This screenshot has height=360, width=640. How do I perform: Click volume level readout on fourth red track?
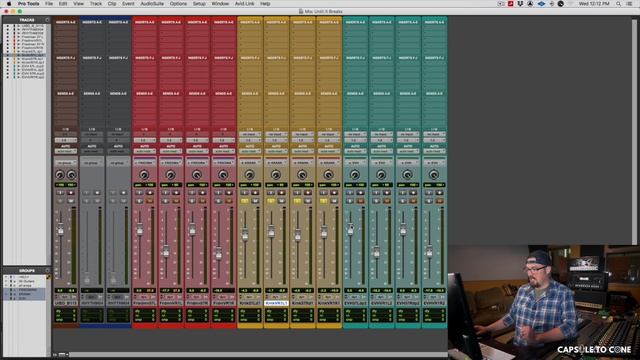pos(224,291)
